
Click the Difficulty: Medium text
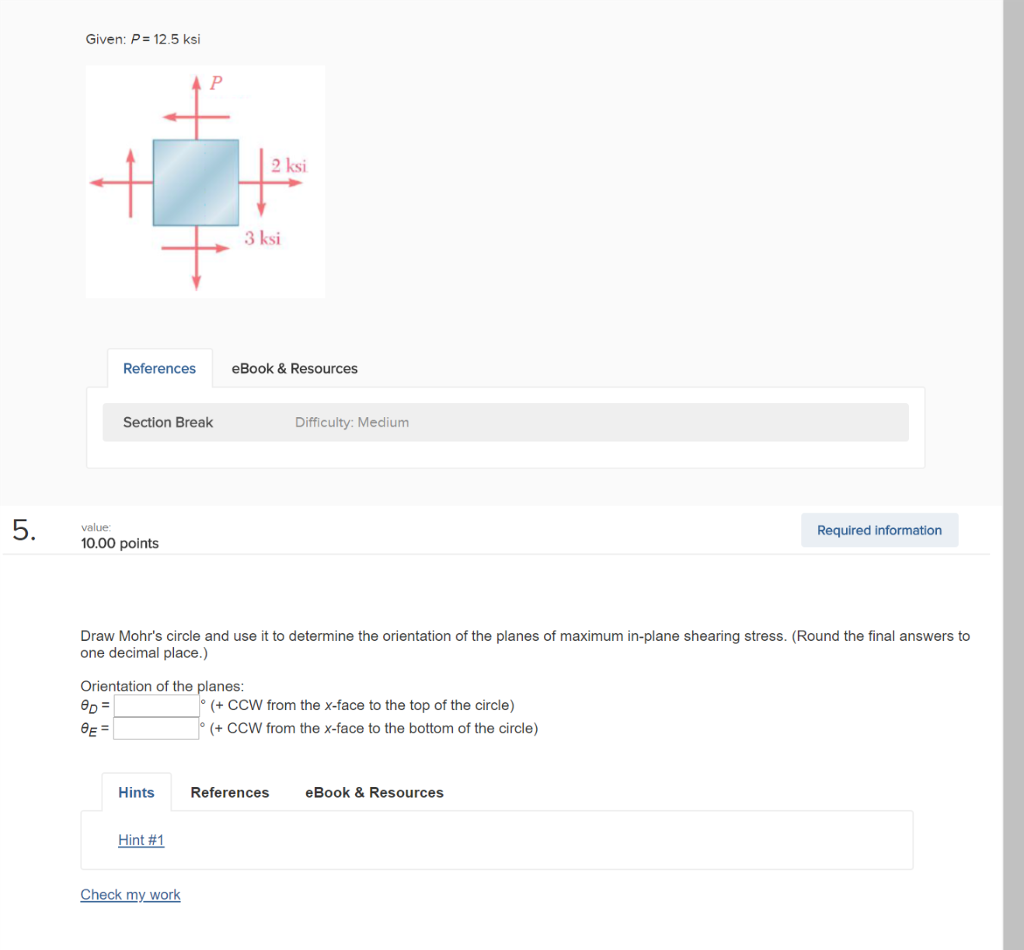(352, 422)
